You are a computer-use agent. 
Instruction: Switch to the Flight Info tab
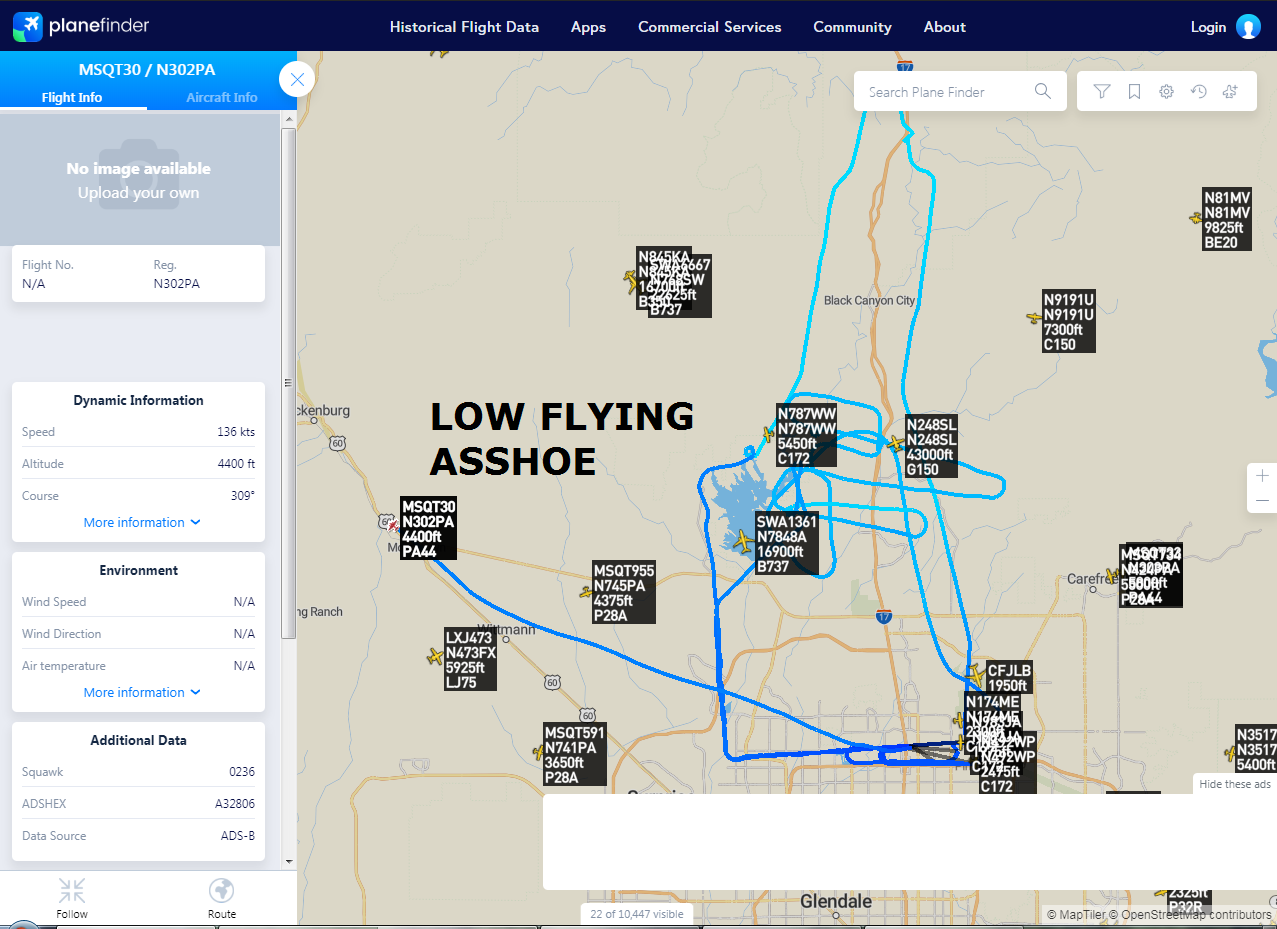point(72,97)
